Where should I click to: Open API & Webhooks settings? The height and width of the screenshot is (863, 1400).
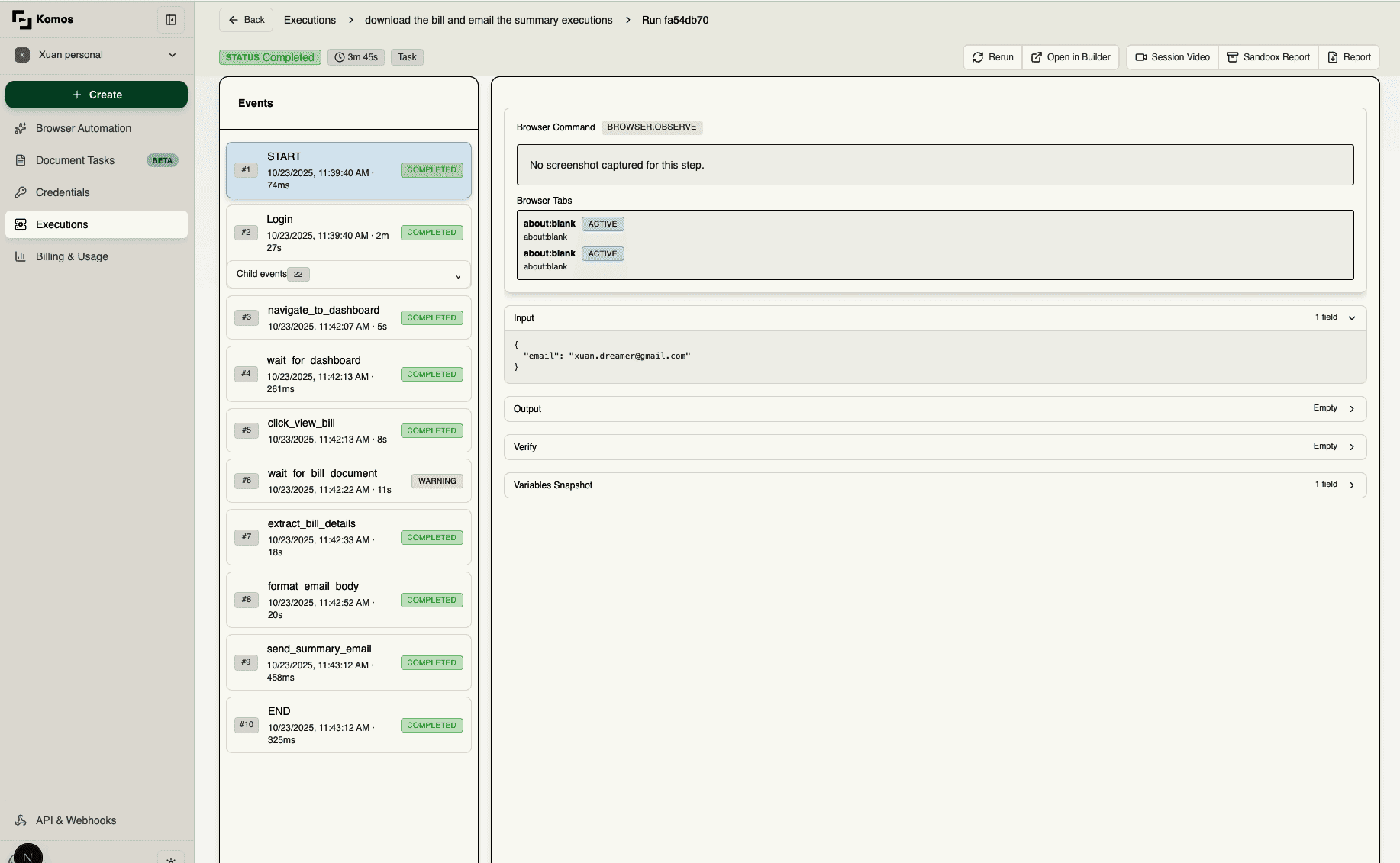tap(76, 820)
